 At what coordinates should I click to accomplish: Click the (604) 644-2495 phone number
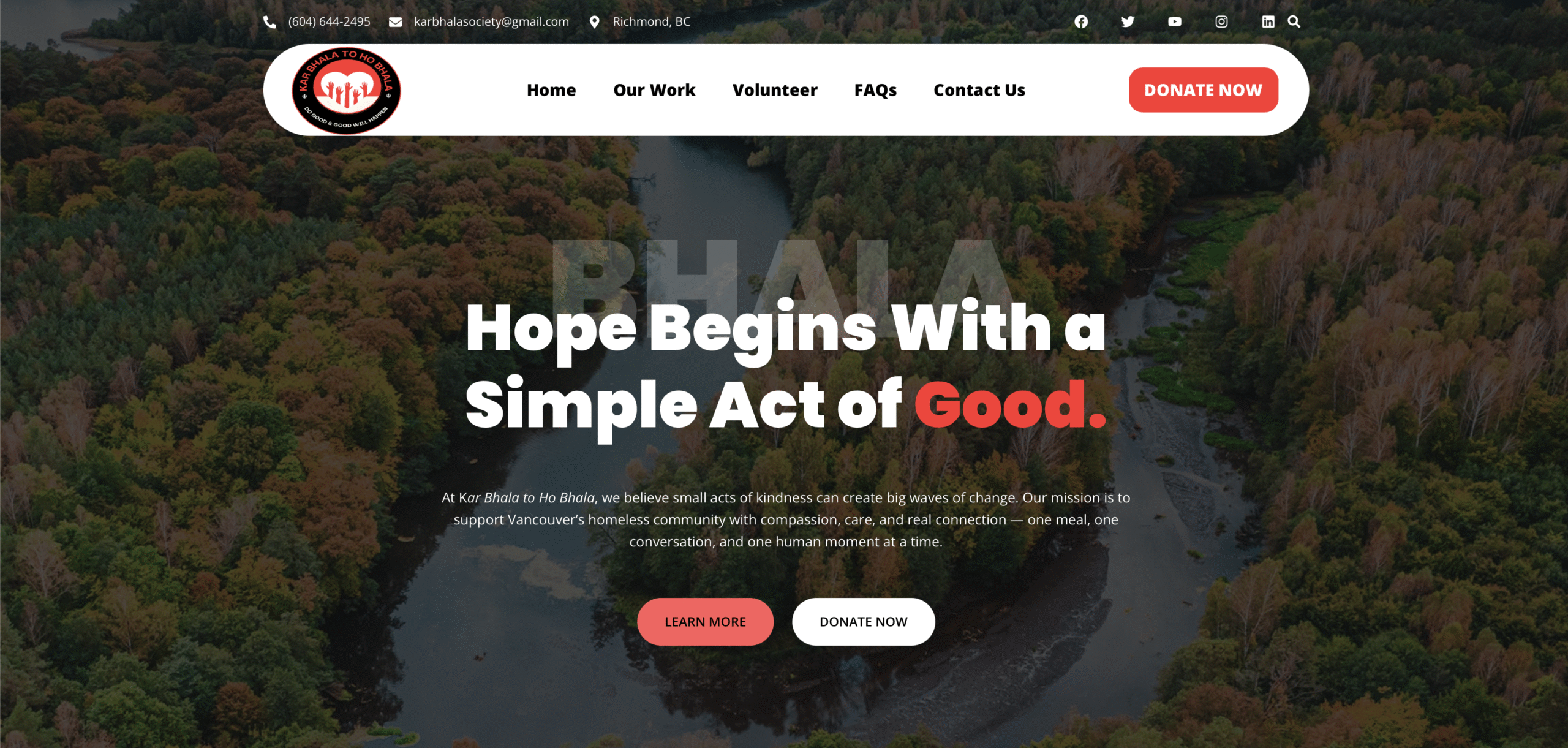(x=330, y=22)
